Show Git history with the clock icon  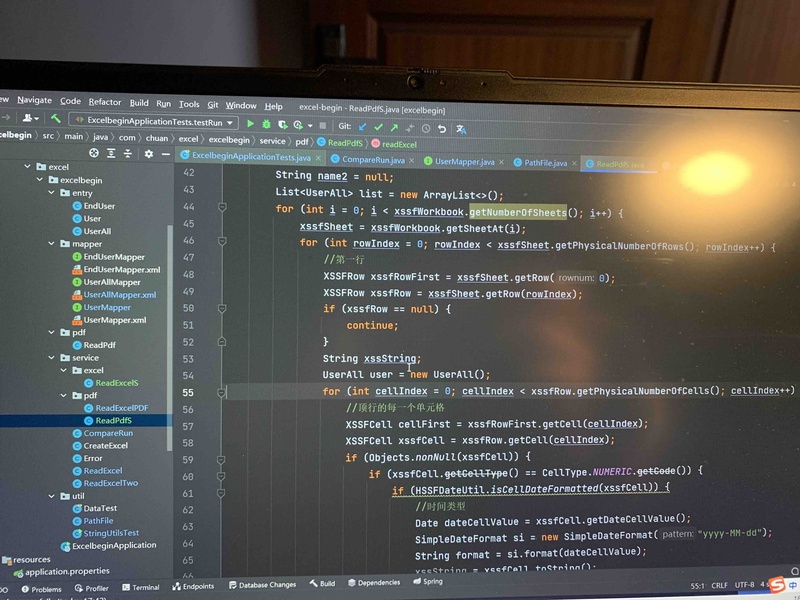pos(426,129)
